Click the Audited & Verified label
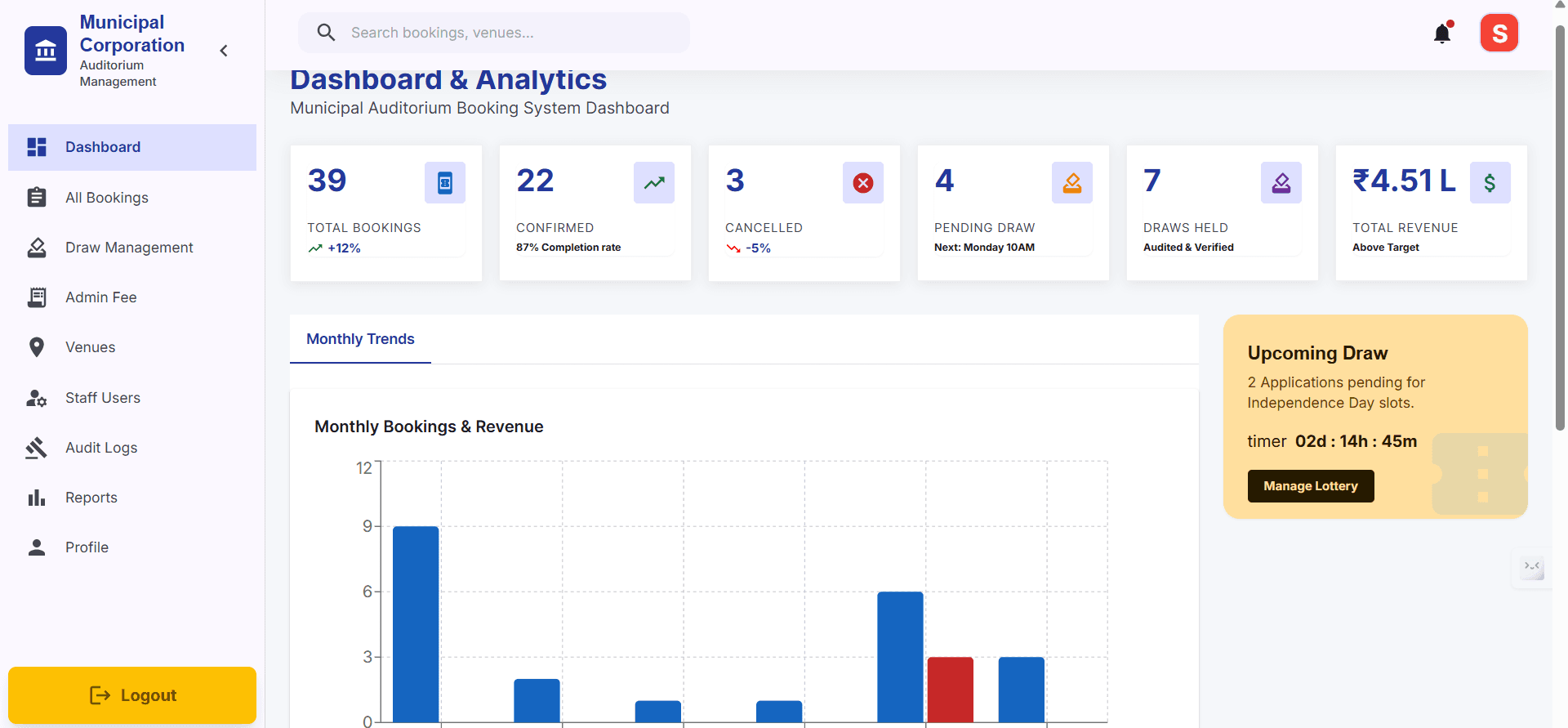The width and height of the screenshot is (1568, 728). [x=1188, y=248]
